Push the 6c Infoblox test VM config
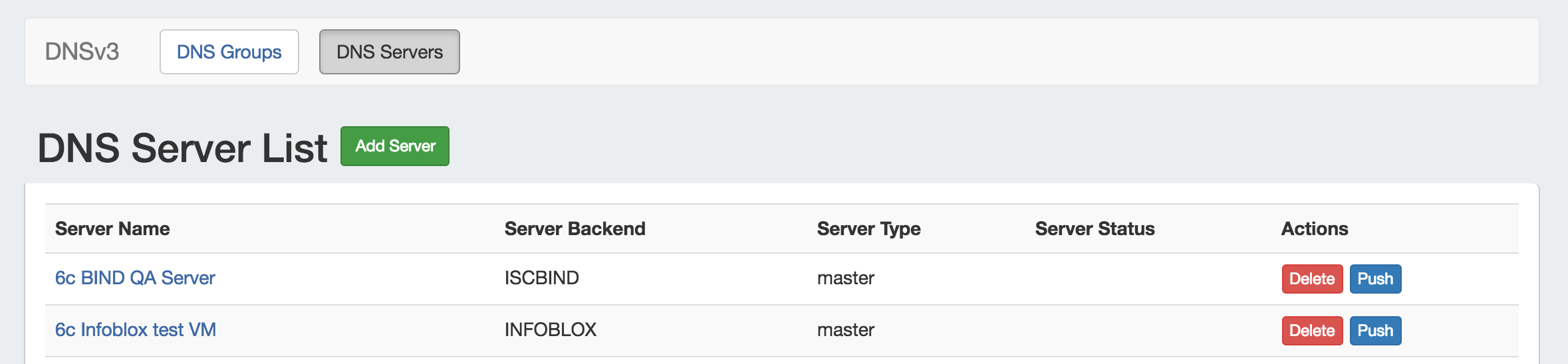1568x364 pixels. click(1374, 331)
